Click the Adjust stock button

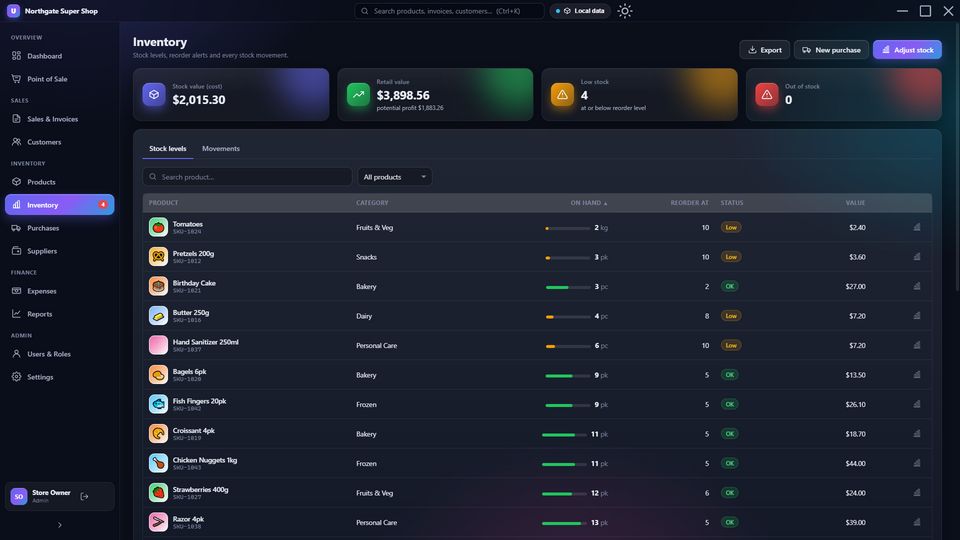click(x=907, y=50)
